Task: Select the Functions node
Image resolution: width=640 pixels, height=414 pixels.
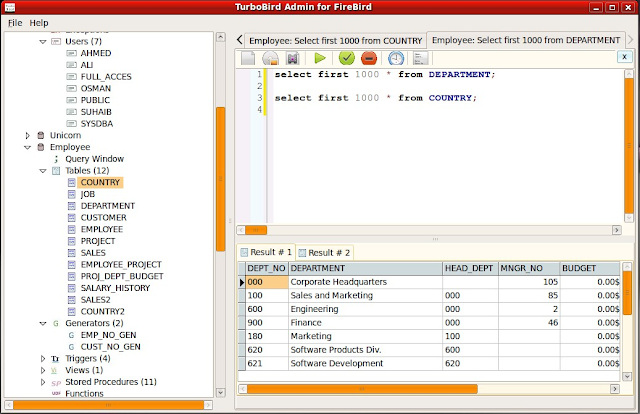Action: pos(84,394)
